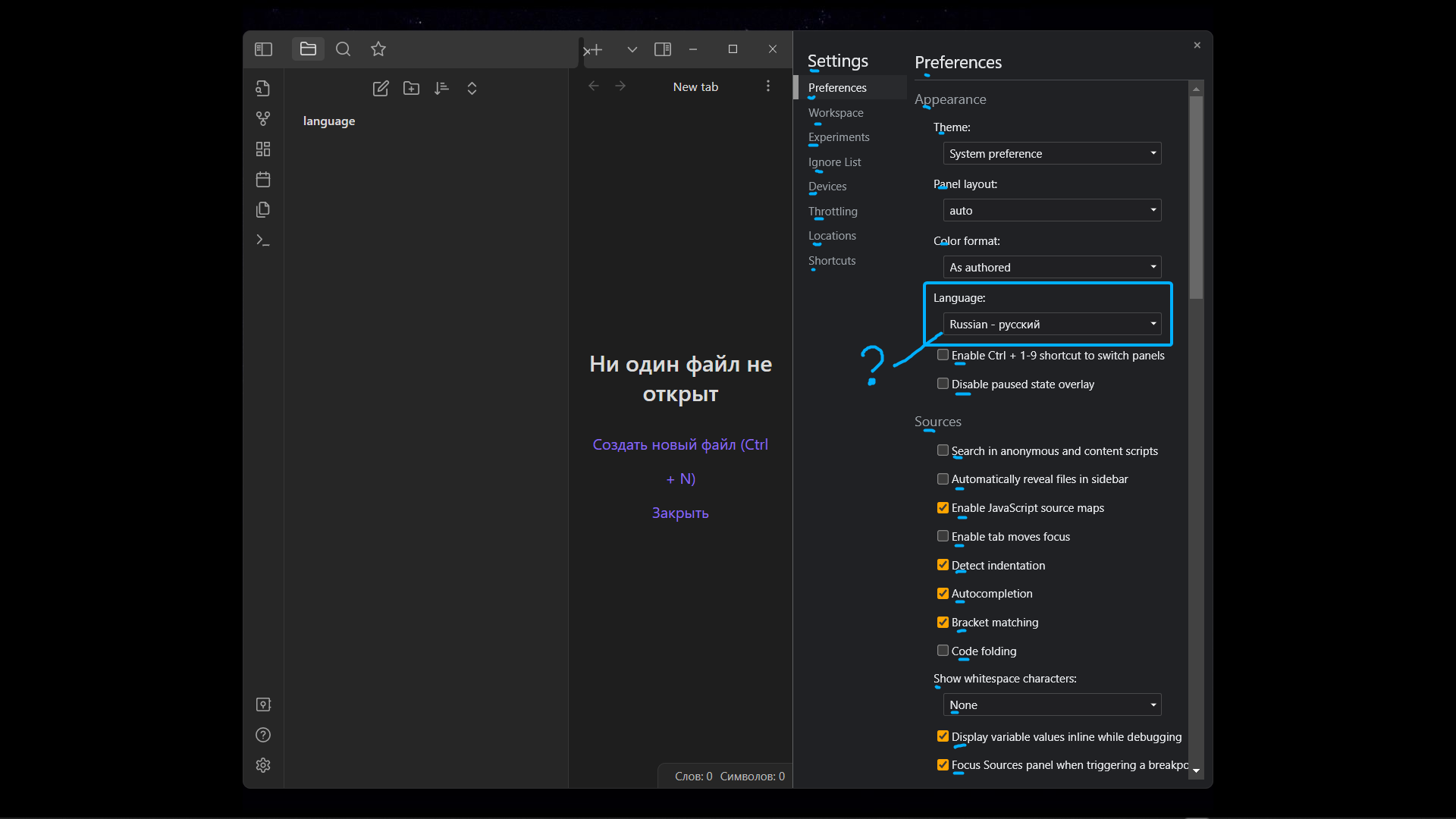
Task: Open the bookmarks star icon
Action: 378,49
